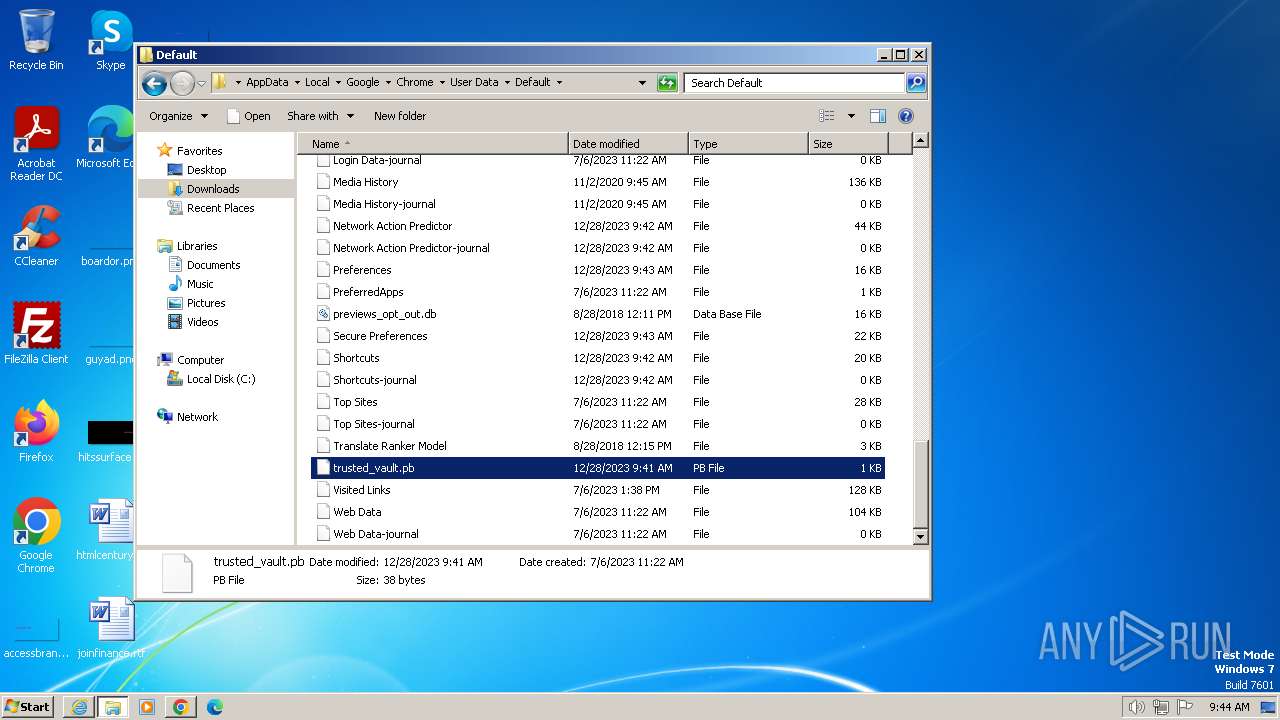Select Firefox desktop icon

click(36, 432)
